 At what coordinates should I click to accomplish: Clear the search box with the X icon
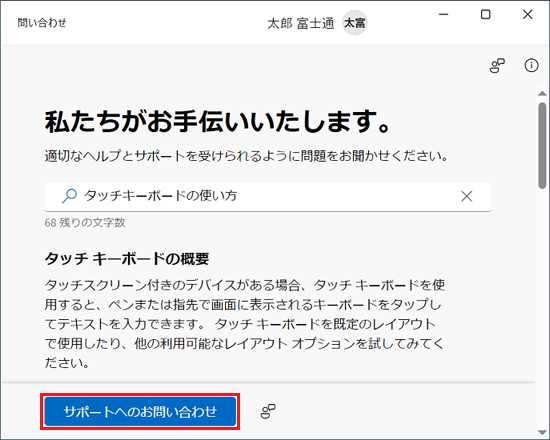467,196
